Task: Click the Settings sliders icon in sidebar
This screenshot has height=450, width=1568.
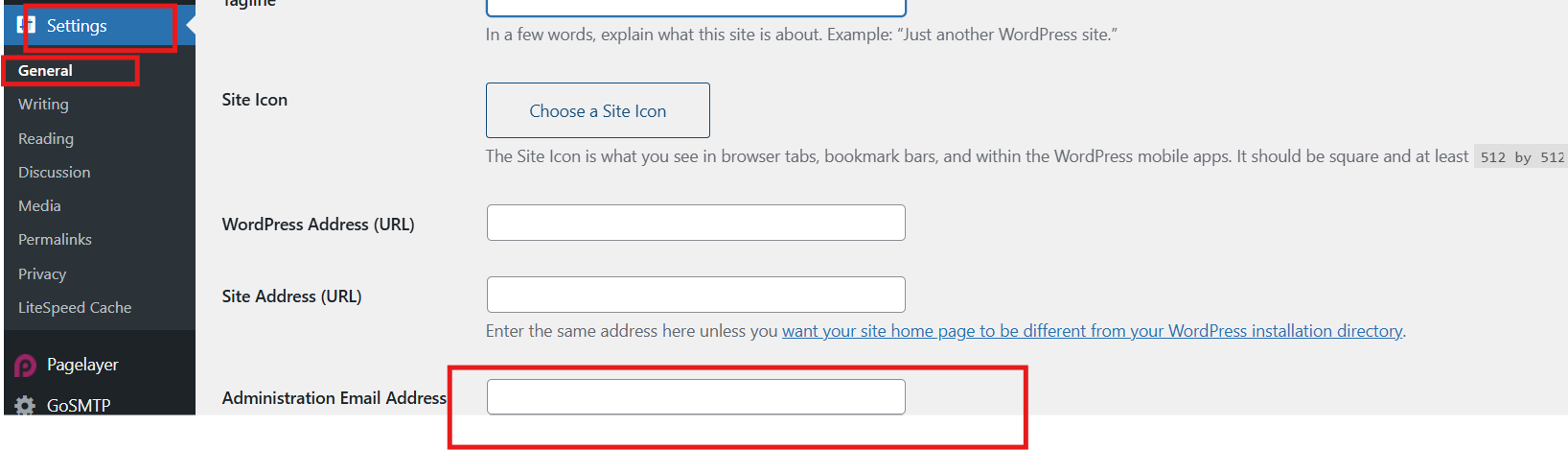Action: click(26, 25)
